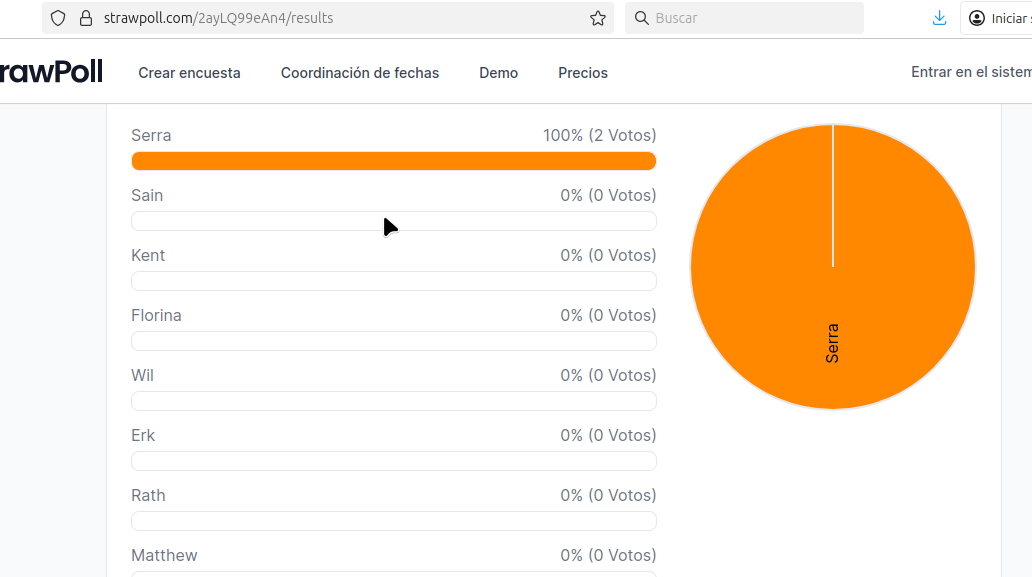This screenshot has width=1032, height=577.
Task: Click Matthew's "0% (0 Votos)" count
Action: tap(608, 555)
